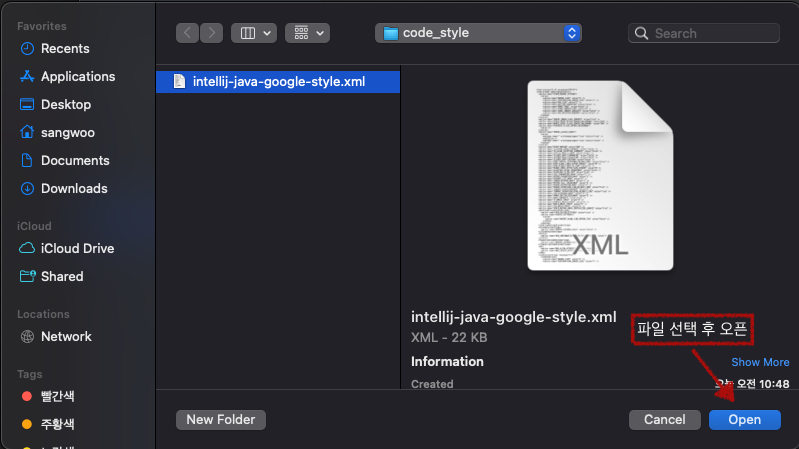
Task: Click the XML - 22 KB file info text
Action: coord(449,337)
